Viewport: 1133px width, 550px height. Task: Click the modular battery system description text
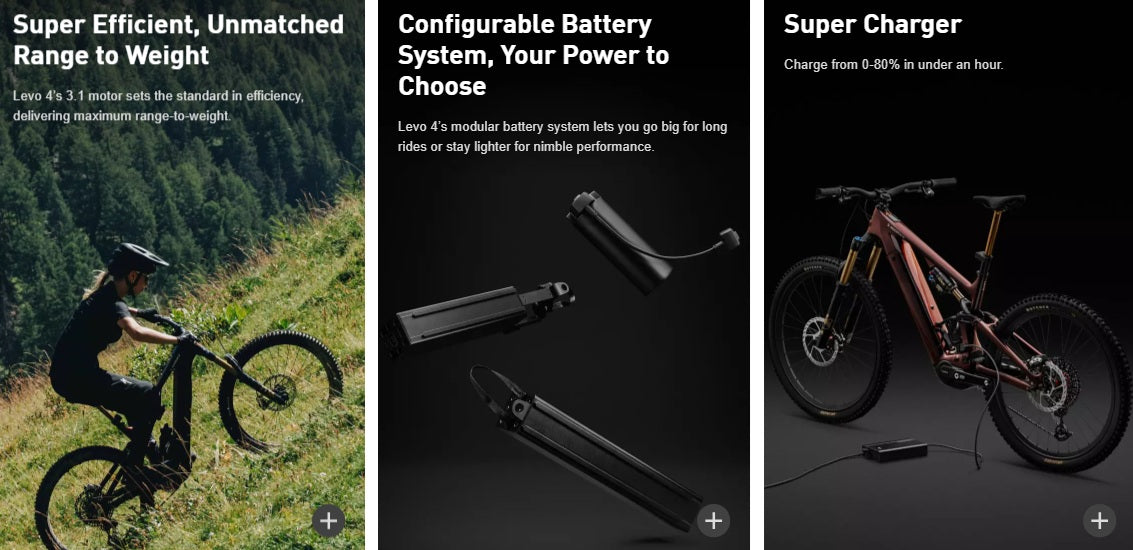tap(562, 137)
